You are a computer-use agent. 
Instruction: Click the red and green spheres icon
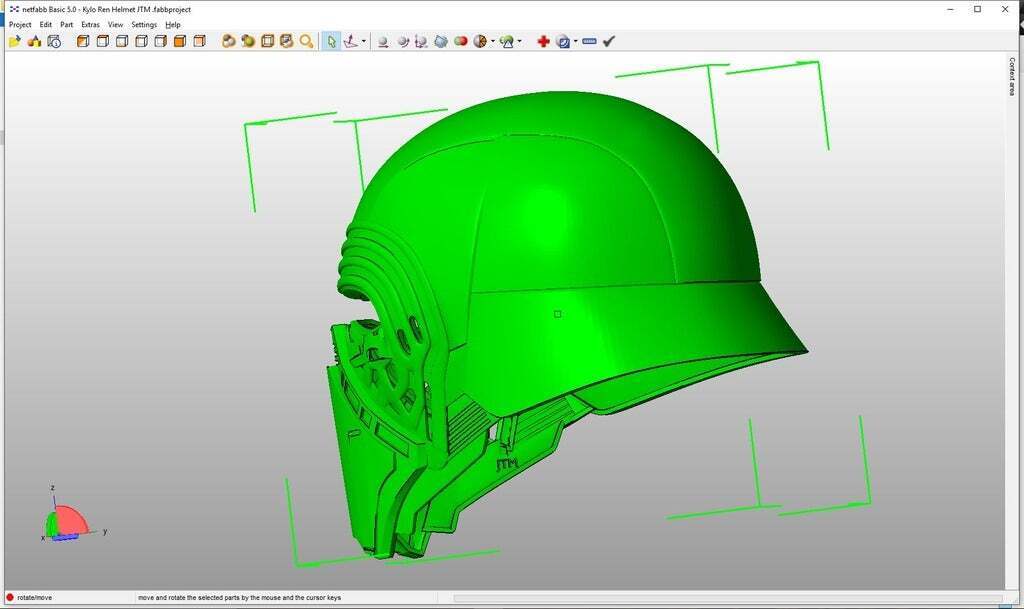click(x=460, y=42)
